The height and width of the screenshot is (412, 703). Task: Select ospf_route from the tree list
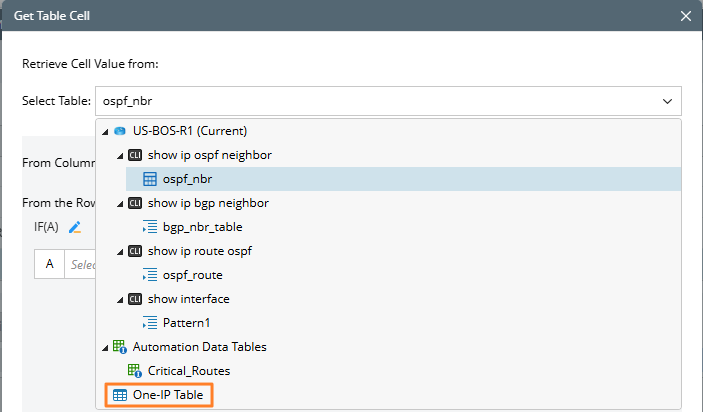coord(192,275)
